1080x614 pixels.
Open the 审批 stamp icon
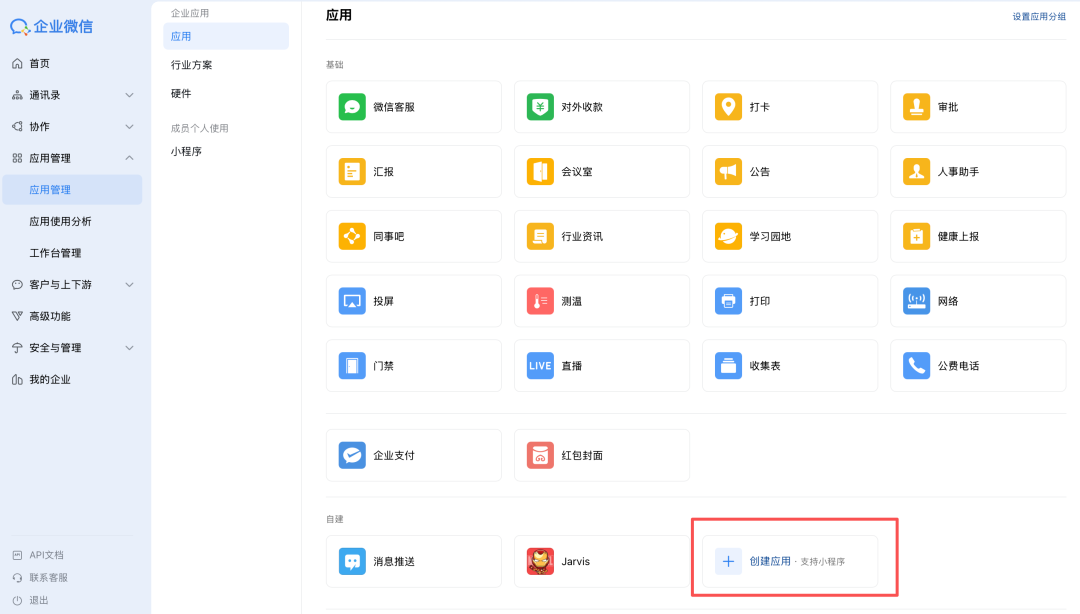[x=916, y=107]
